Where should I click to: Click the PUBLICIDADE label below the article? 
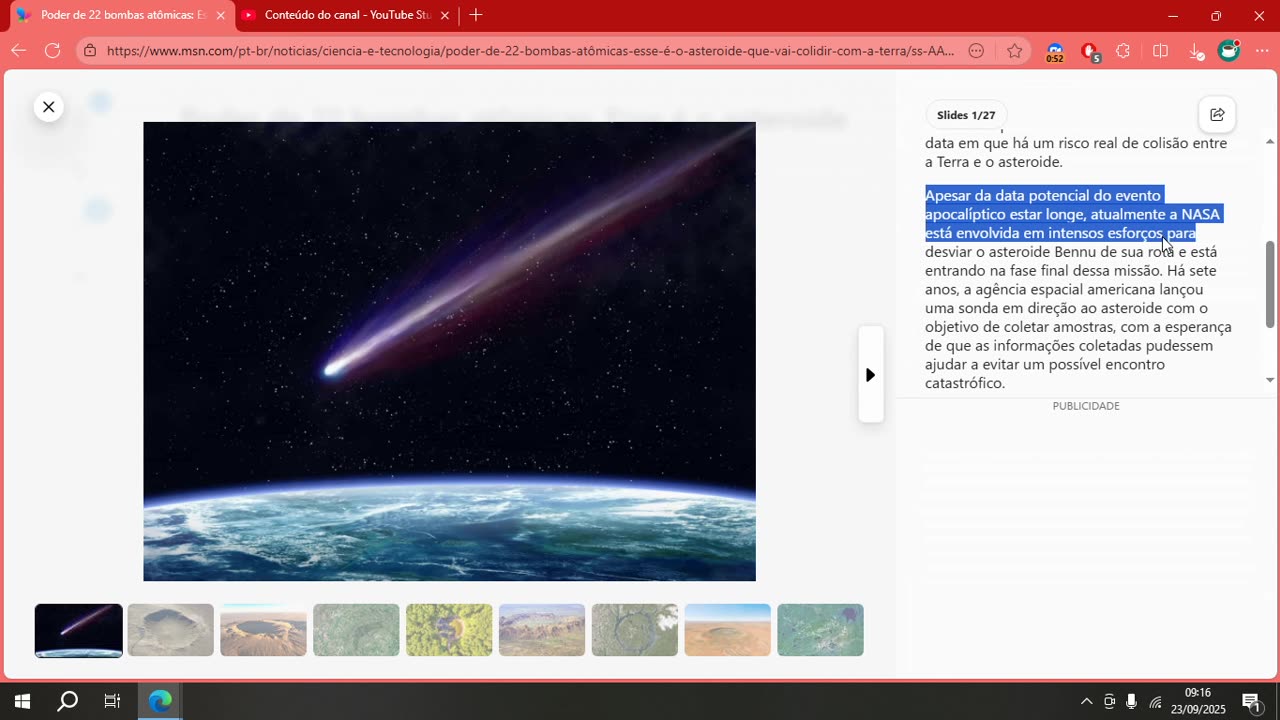point(1086,406)
